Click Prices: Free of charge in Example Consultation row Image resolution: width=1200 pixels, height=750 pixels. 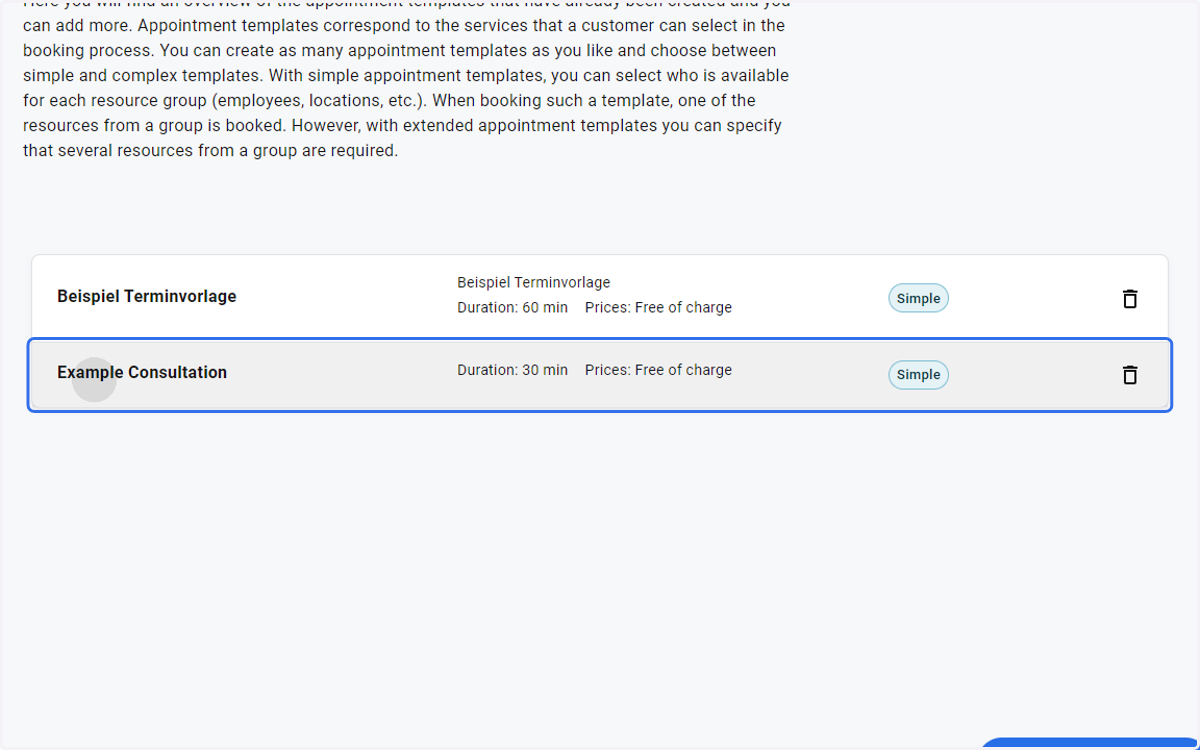pos(658,370)
